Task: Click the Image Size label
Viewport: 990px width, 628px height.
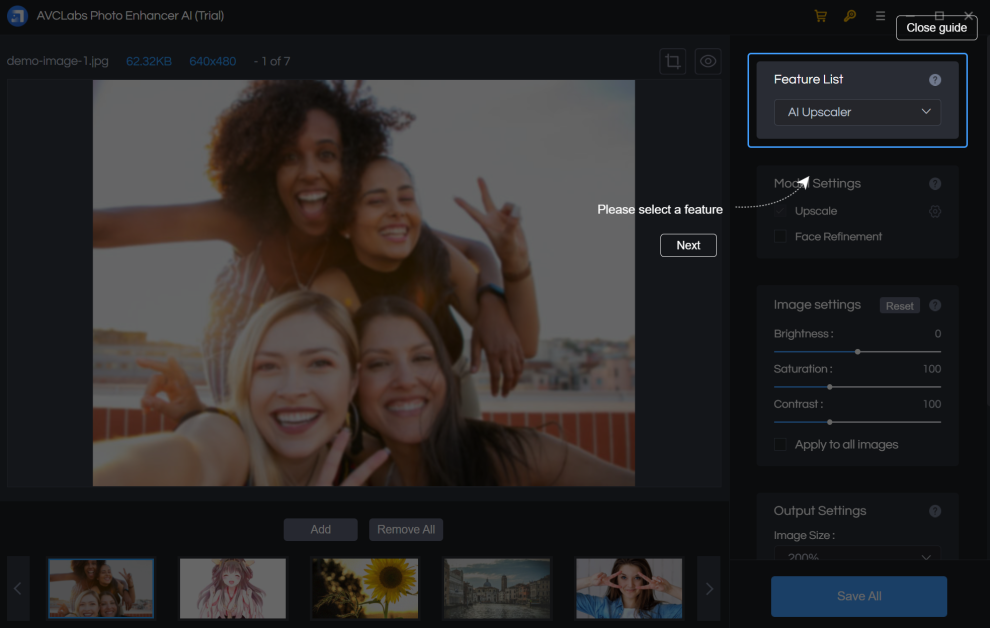Action: 804,536
